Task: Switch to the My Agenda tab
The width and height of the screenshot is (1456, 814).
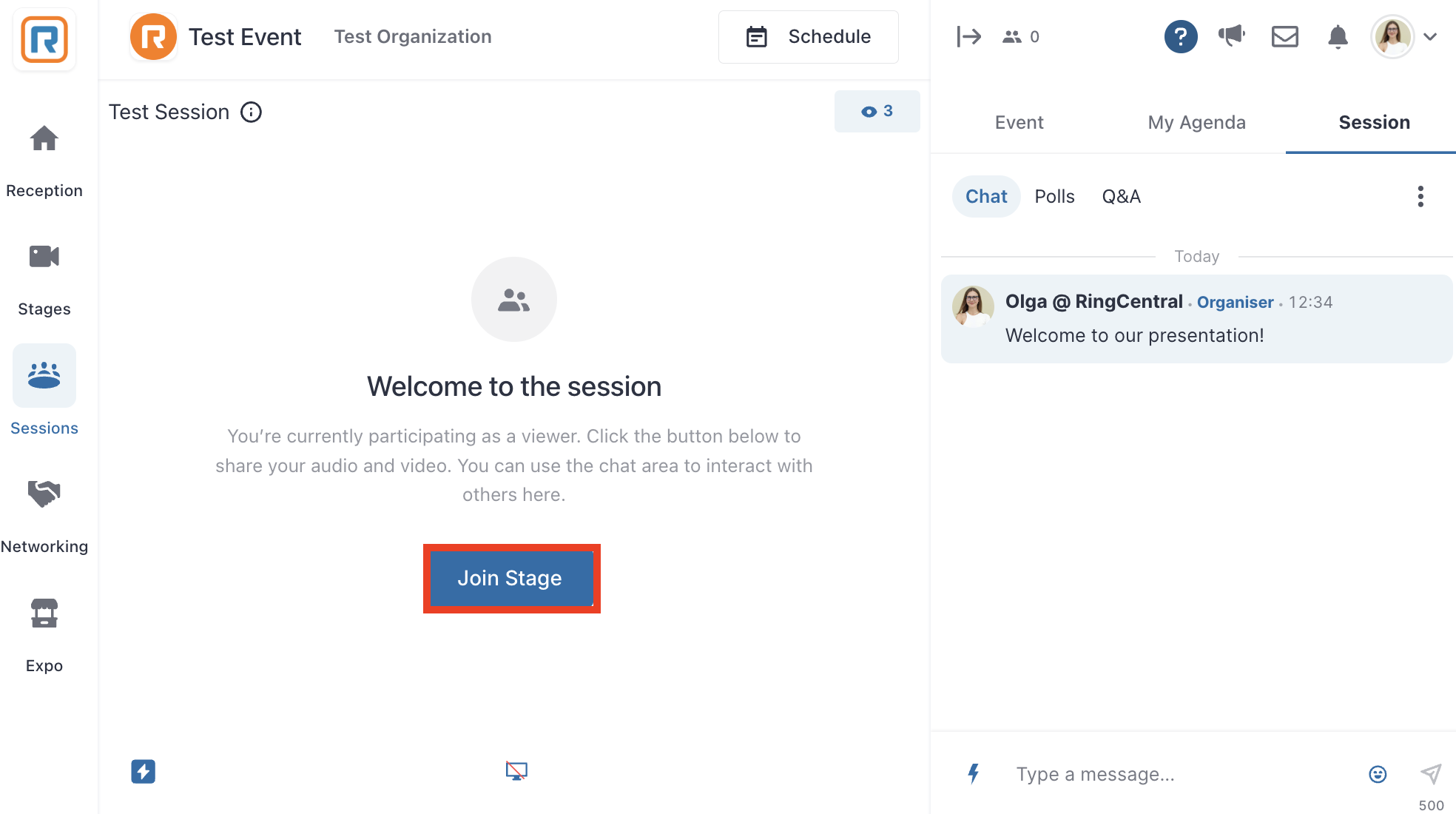Action: coord(1196,122)
